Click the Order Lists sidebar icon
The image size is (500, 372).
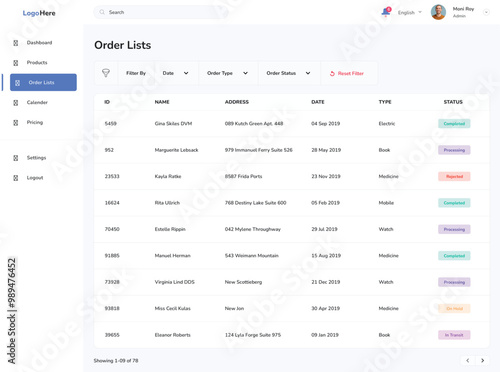coord(18,83)
